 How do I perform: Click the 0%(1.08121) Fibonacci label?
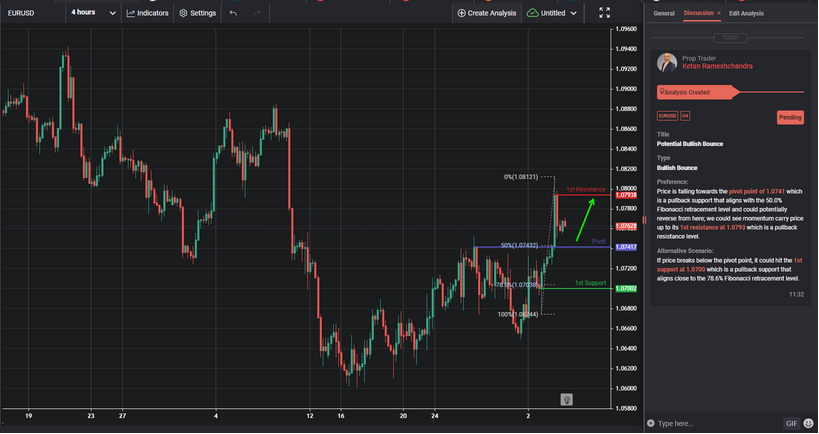pyautogui.click(x=521, y=177)
